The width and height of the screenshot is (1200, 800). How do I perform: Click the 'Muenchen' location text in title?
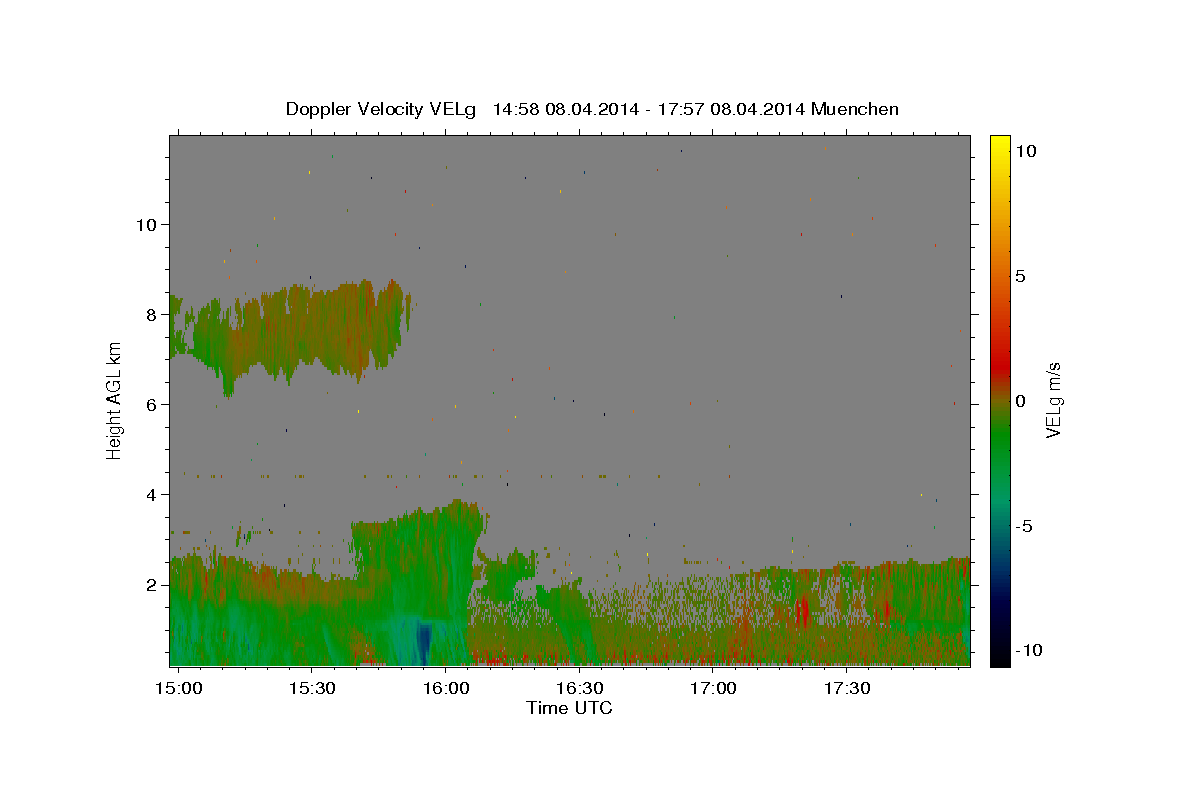click(x=855, y=110)
